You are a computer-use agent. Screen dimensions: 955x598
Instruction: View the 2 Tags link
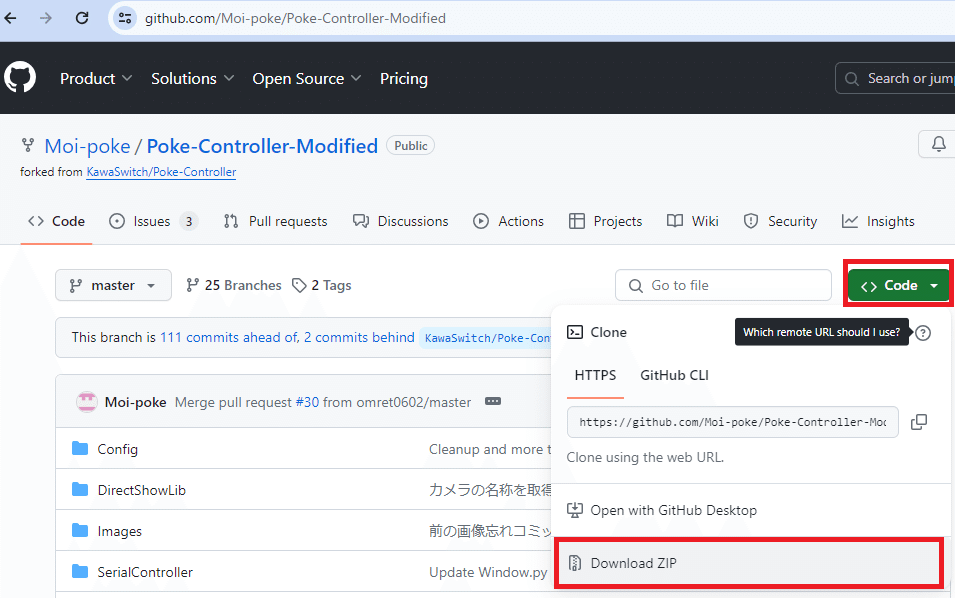pos(321,285)
